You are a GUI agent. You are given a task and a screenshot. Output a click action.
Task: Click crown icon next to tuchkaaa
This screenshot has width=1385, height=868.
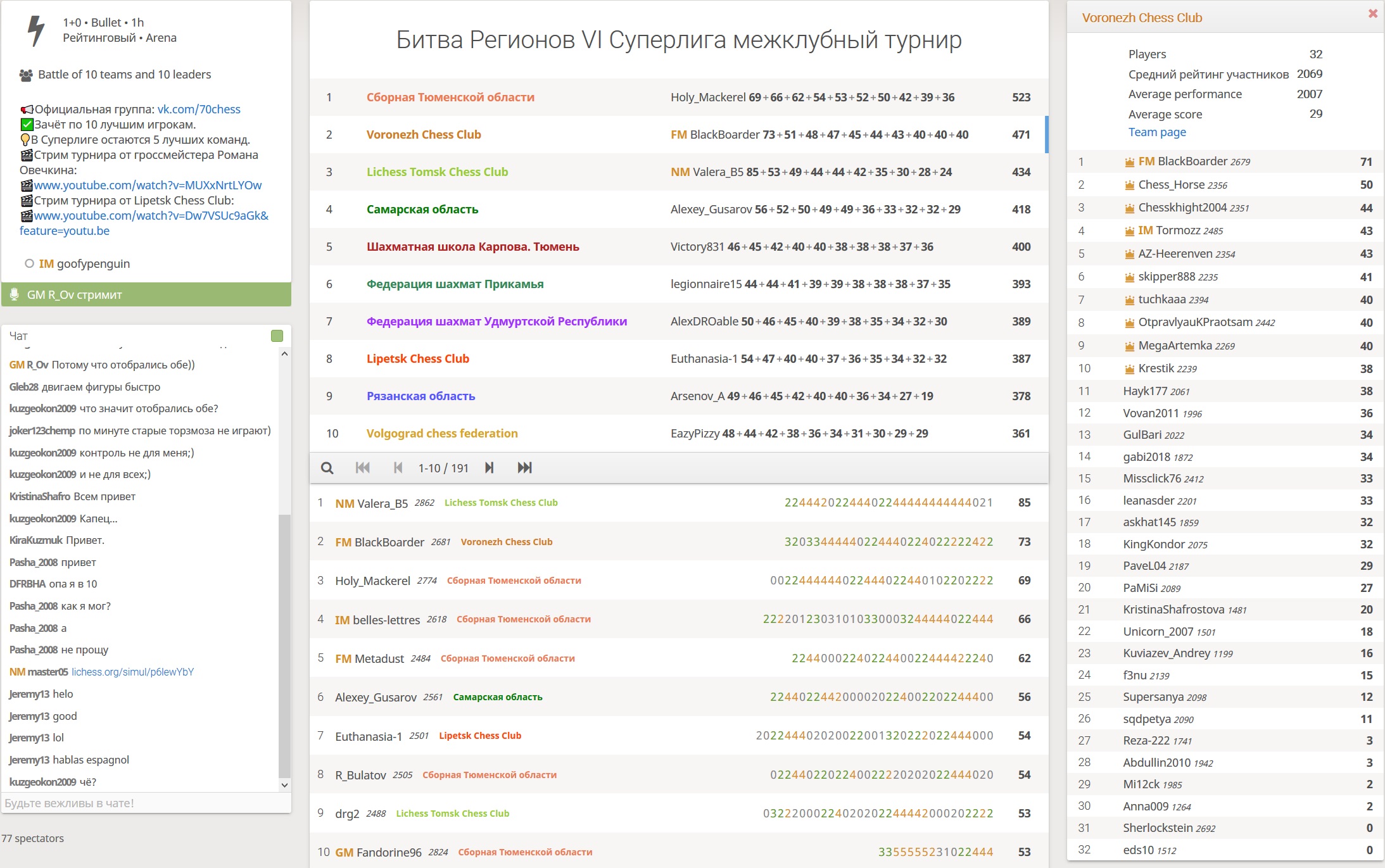click(1129, 300)
